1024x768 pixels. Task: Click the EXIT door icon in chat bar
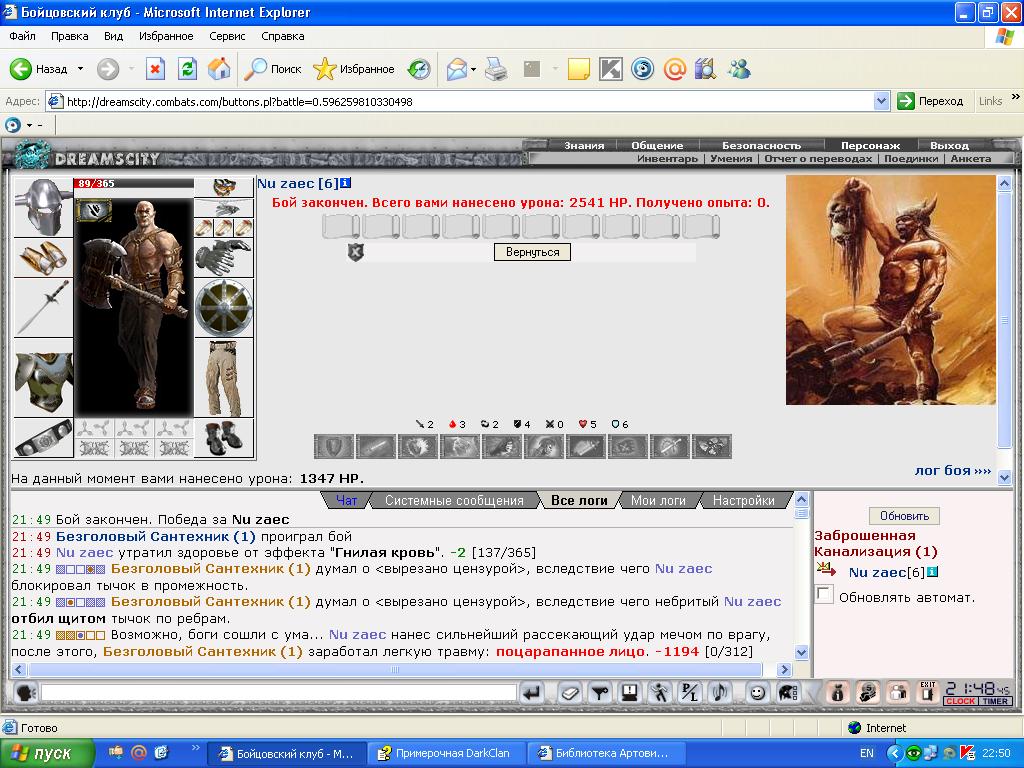point(927,692)
